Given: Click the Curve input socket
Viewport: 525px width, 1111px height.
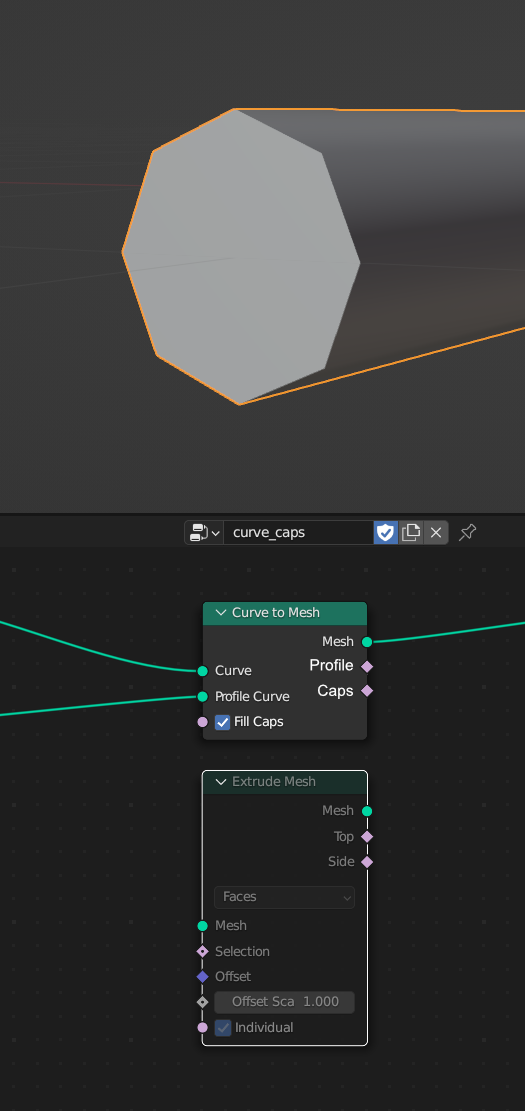Looking at the screenshot, I should [203, 670].
